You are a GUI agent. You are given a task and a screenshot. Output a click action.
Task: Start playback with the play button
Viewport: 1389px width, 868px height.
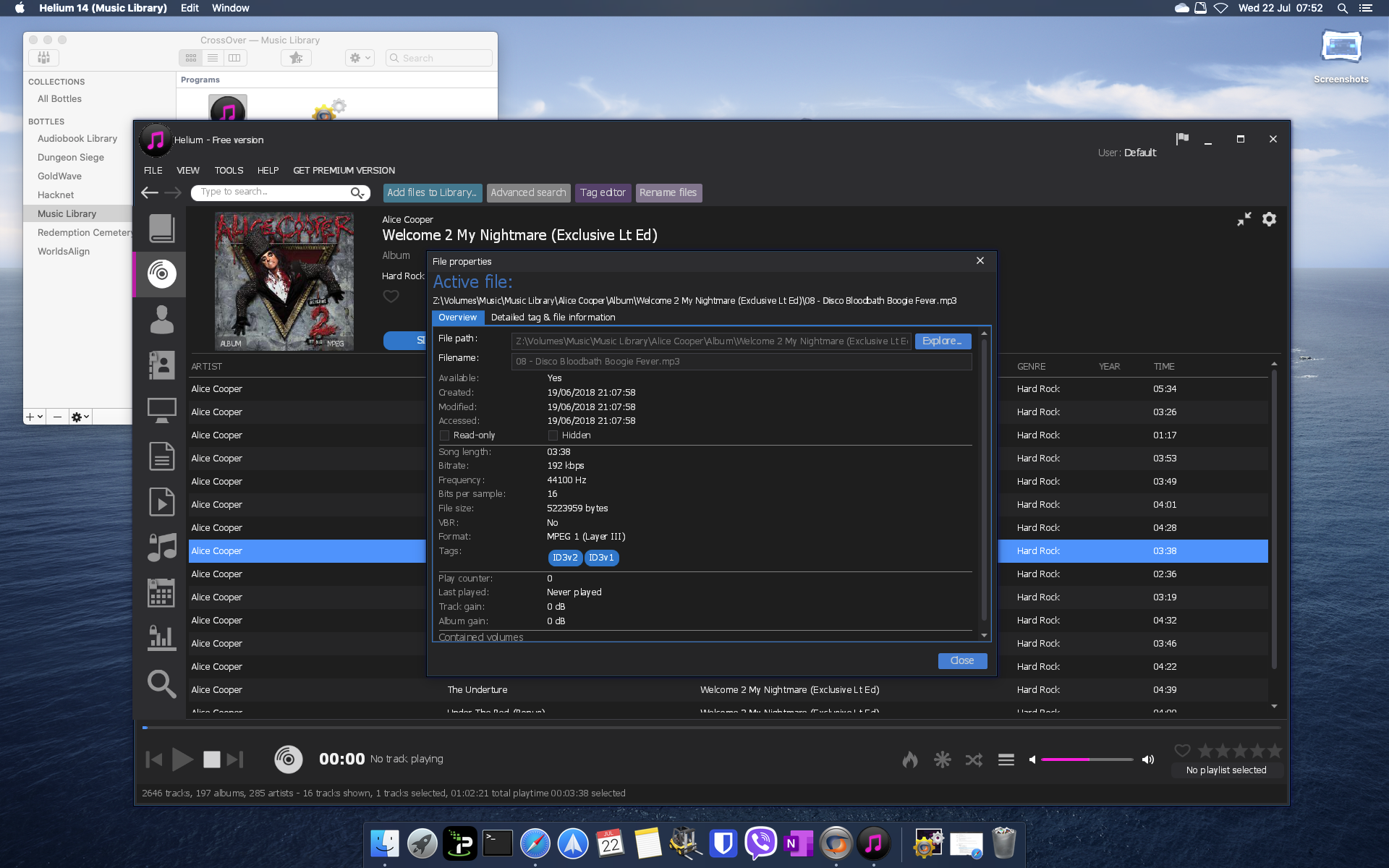tap(182, 759)
